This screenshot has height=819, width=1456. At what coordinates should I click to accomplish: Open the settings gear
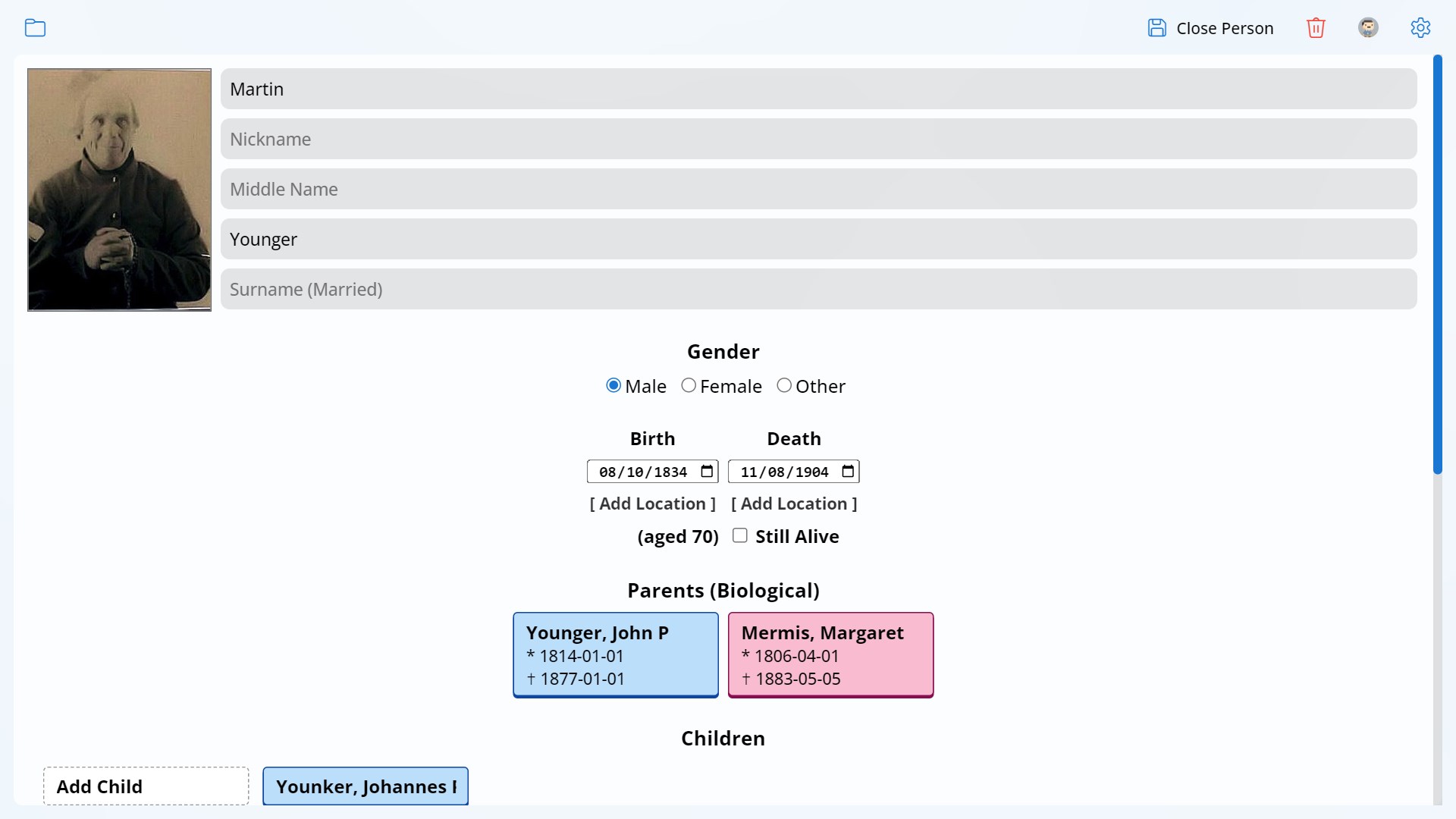pyautogui.click(x=1420, y=27)
